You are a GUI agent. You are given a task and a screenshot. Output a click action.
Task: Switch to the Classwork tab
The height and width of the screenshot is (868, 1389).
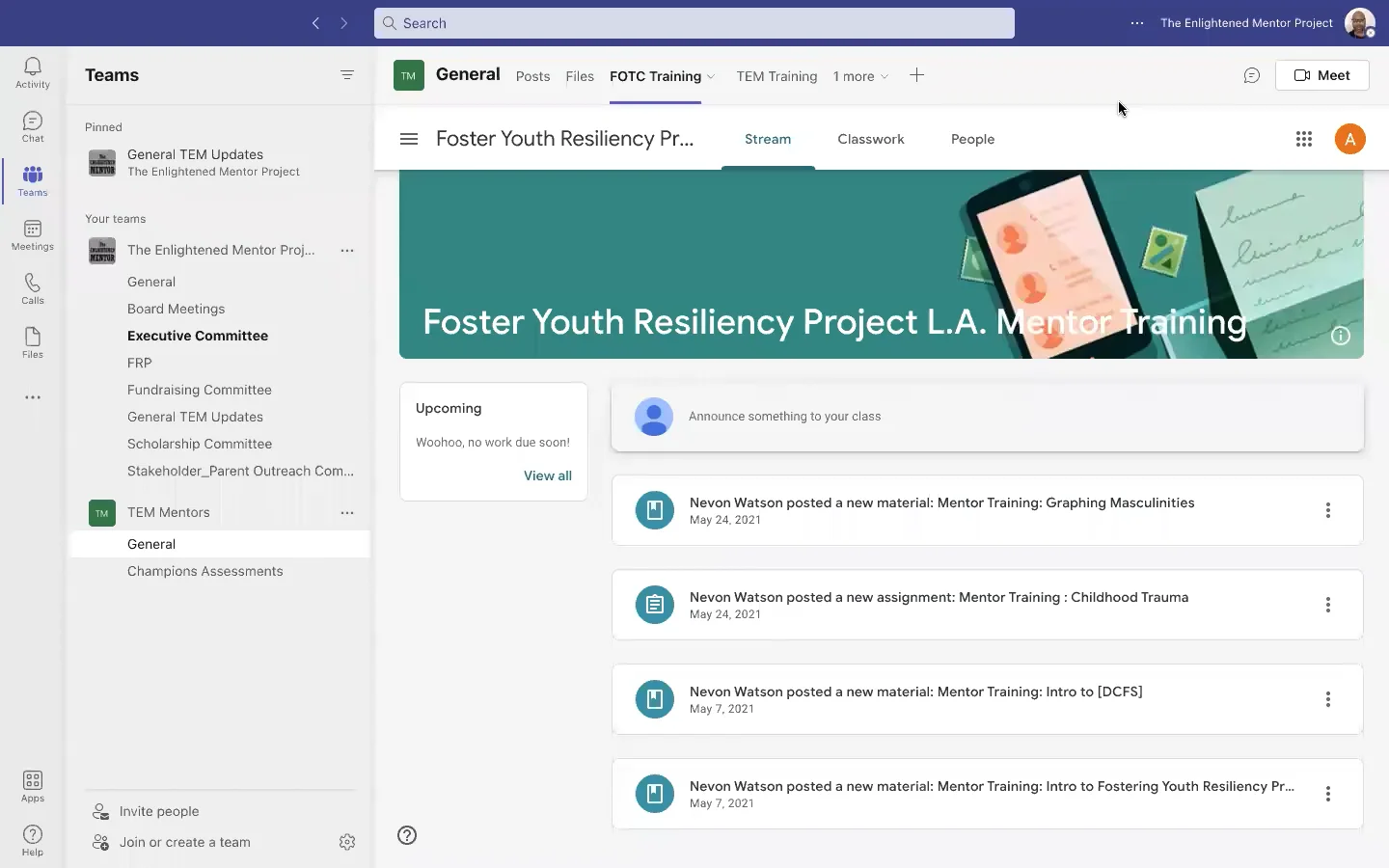(x=871, y=139)
